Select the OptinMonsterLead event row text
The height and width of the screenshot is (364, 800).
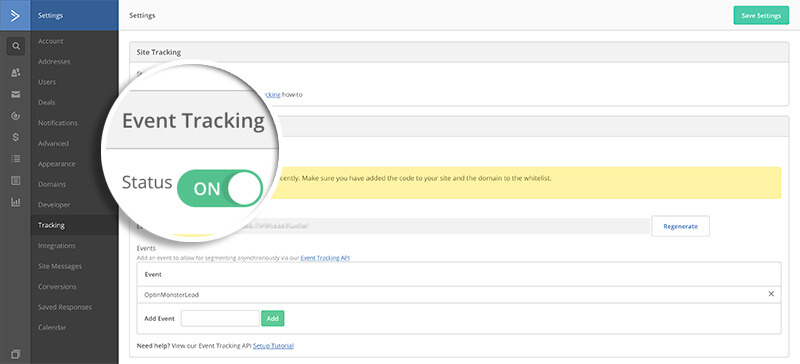pyautogui.click(x=171, y=295)
